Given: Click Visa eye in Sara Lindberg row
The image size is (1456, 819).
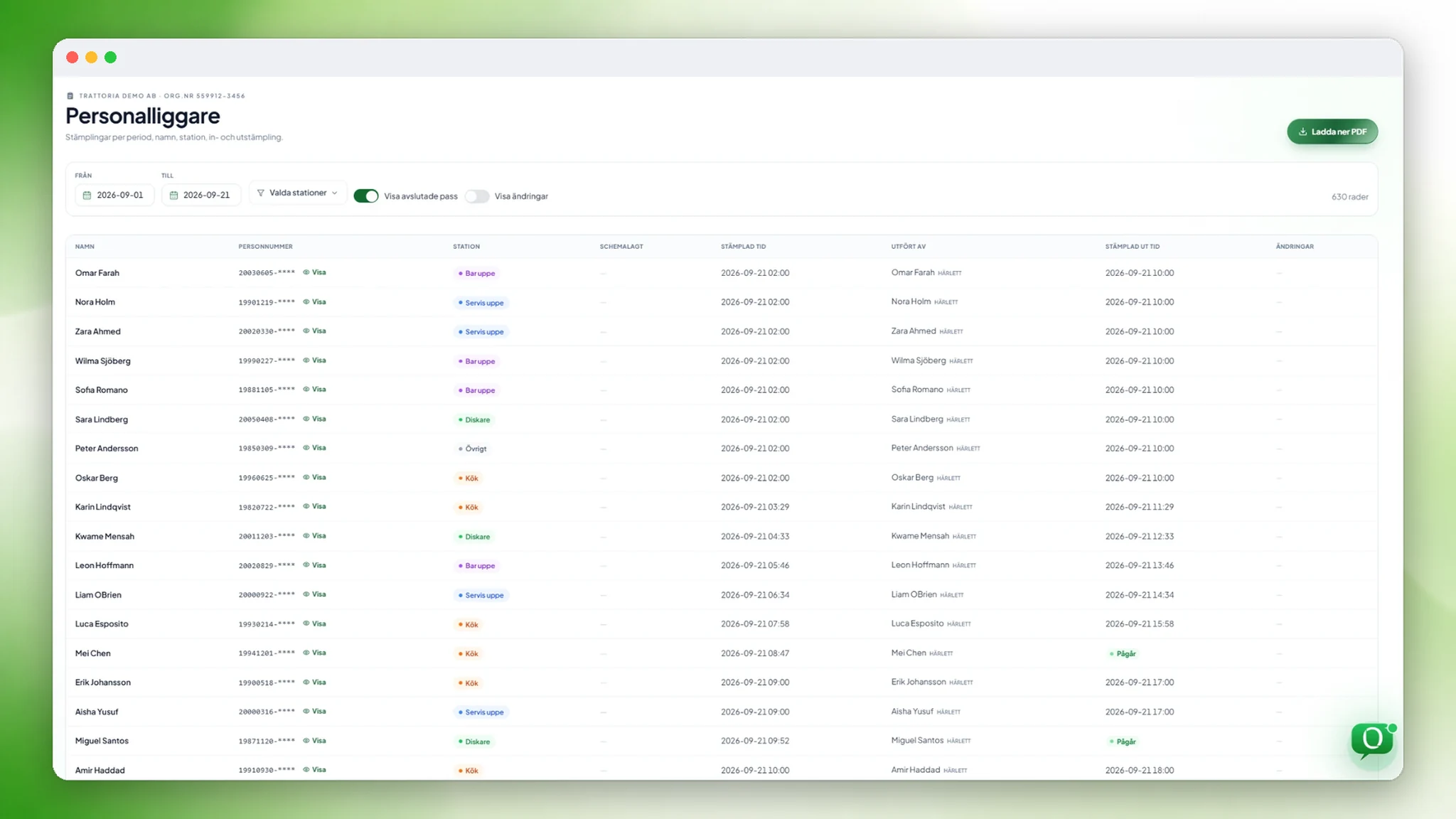Looking at the screenshot, I should 314,419.
